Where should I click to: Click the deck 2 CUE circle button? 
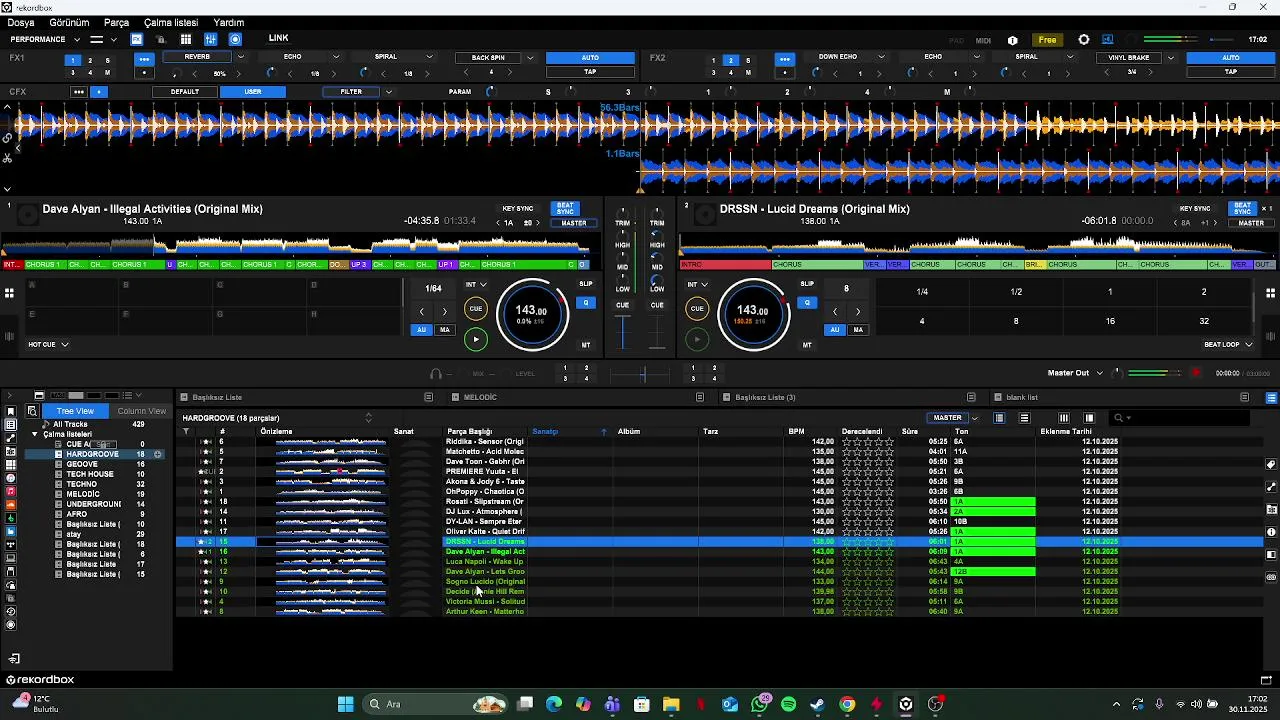[697, 309]
